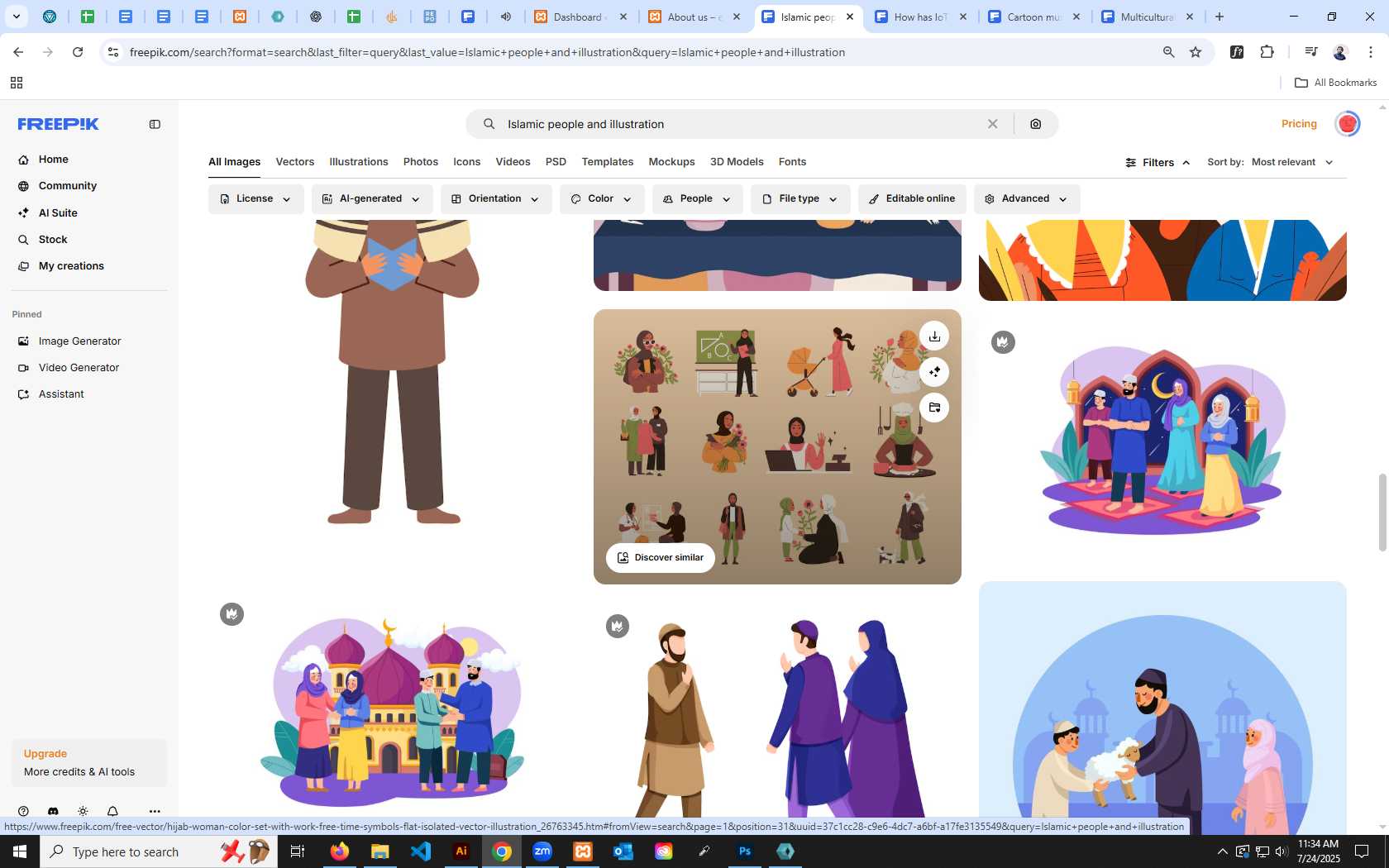The width and height of the screenshot is (1389, 868).
Task: Click Upgrade credits card
Action: click(89, 763)
